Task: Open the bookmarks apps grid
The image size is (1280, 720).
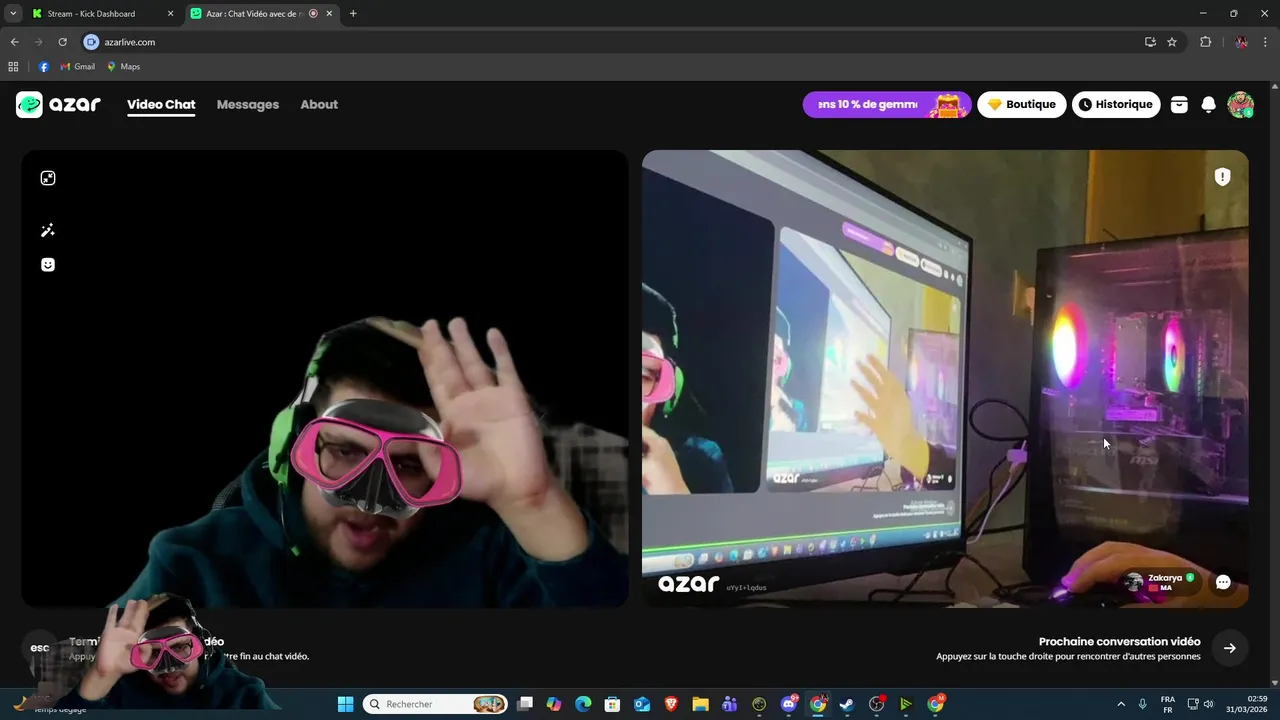Action: click(x=13, y=67)
